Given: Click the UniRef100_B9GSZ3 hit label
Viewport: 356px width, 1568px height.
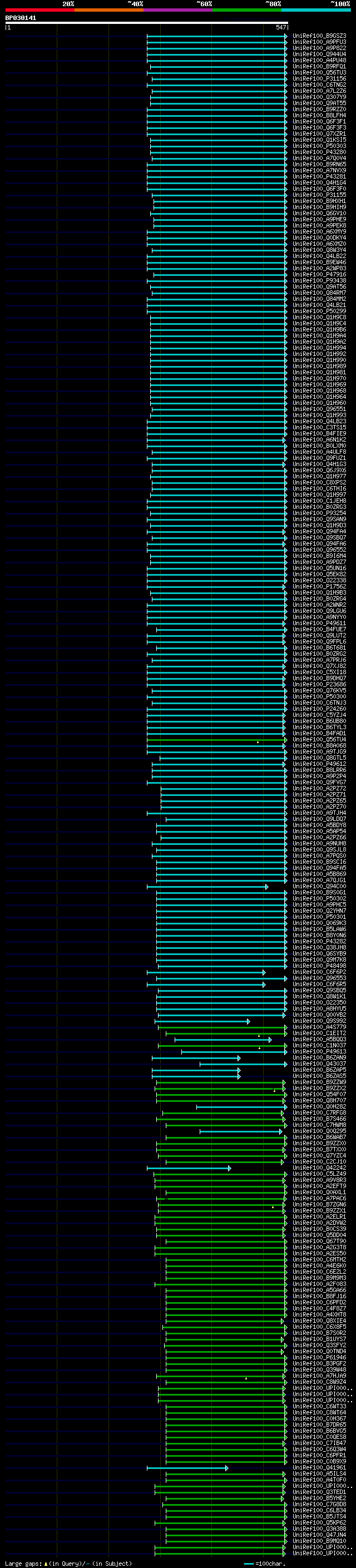Looking at the screenshot, I should (319, 36).
